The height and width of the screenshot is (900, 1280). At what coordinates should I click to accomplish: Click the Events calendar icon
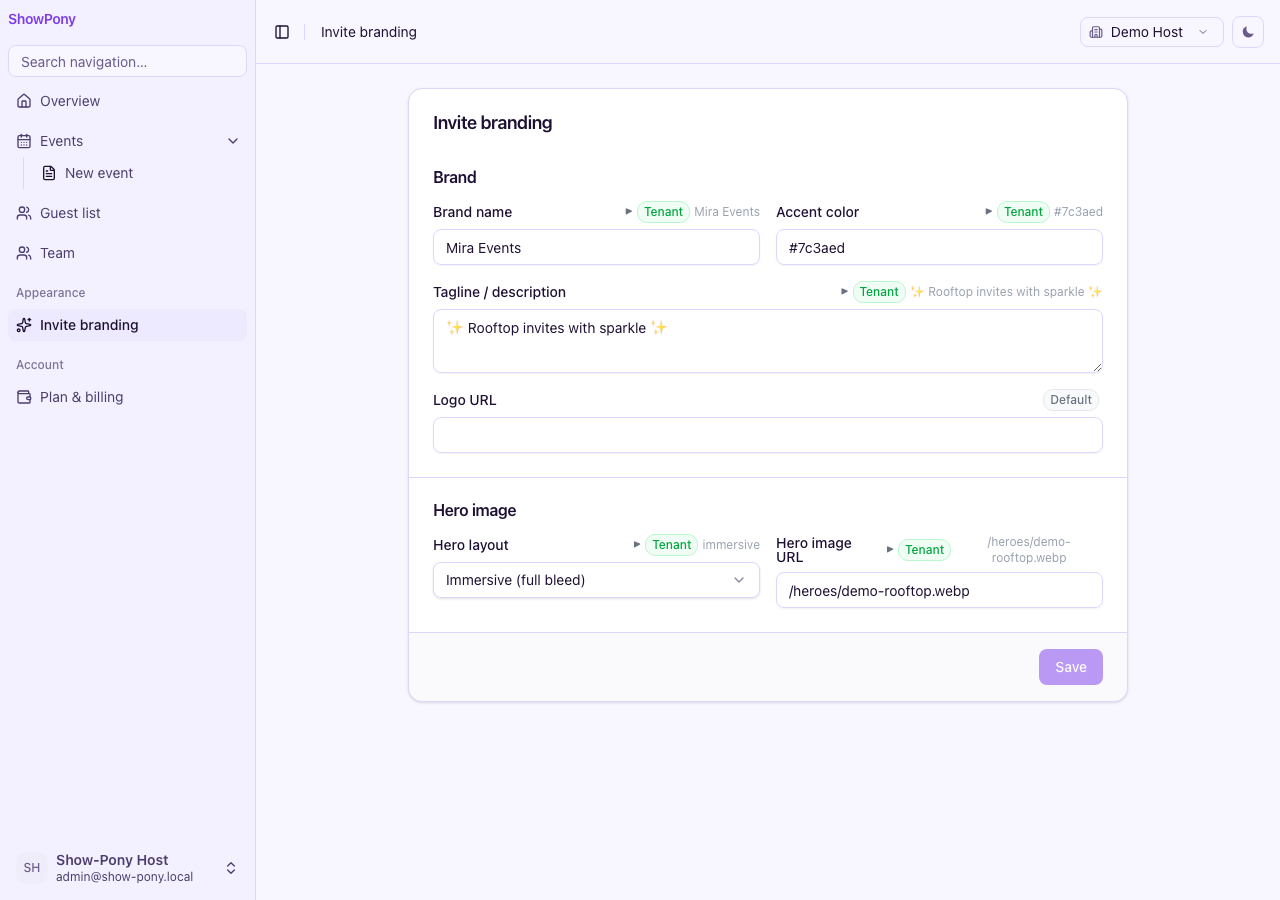tap(24, 141)
